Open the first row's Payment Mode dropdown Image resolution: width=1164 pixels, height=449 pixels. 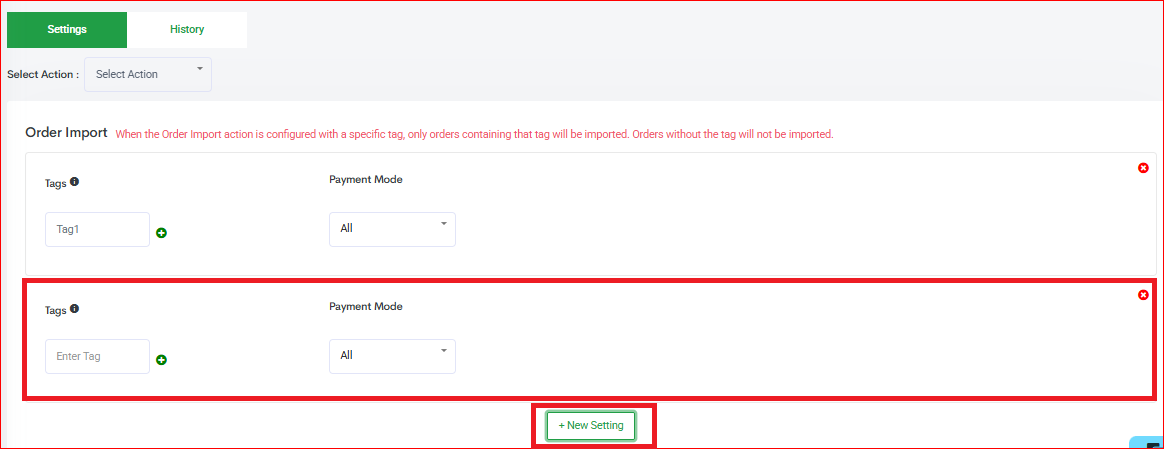[392, 229]
